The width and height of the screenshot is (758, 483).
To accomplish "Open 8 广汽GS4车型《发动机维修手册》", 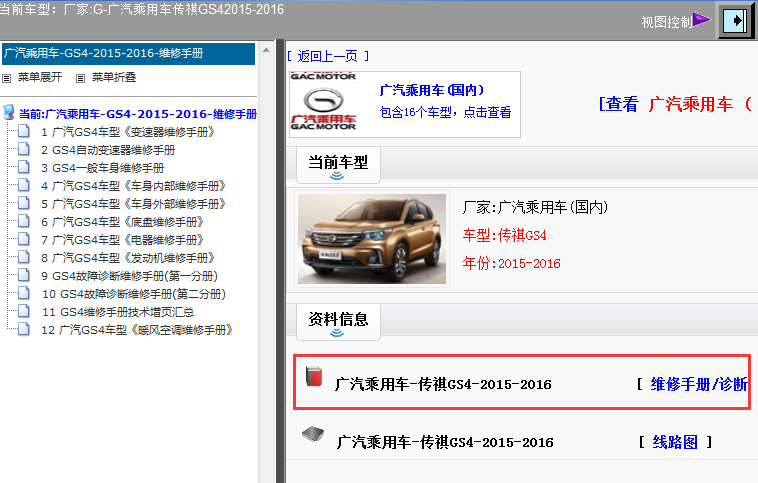I will tap(128, 258).
